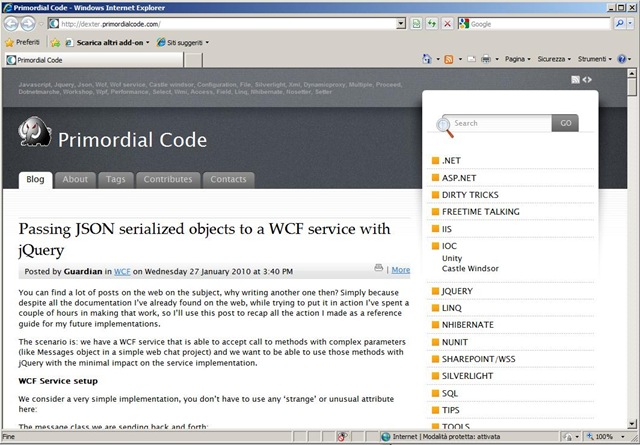The height and width of the screenshot is (445, 640).
Task: Click the scroll down arrow of page scrollbar
Action: pos(631,424)
